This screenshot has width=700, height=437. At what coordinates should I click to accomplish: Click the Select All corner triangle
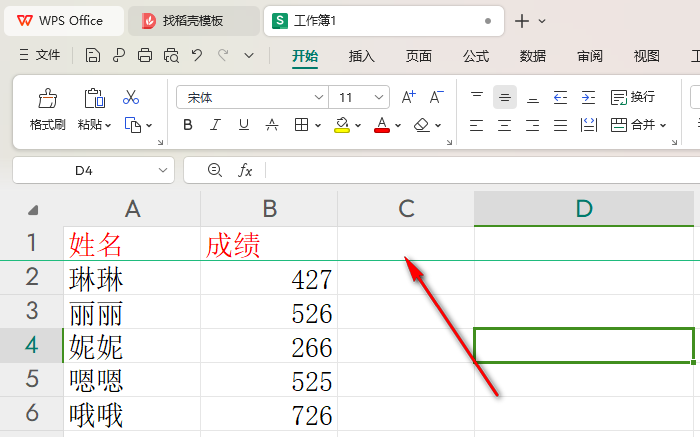33,210
